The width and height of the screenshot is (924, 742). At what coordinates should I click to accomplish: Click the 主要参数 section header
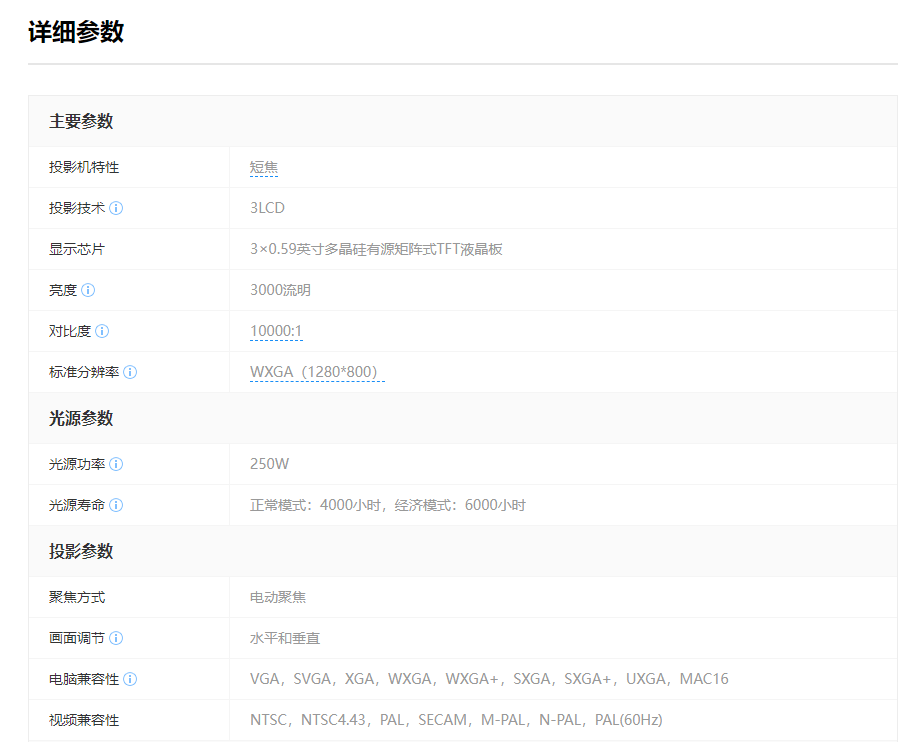click(x=81, y=121)
